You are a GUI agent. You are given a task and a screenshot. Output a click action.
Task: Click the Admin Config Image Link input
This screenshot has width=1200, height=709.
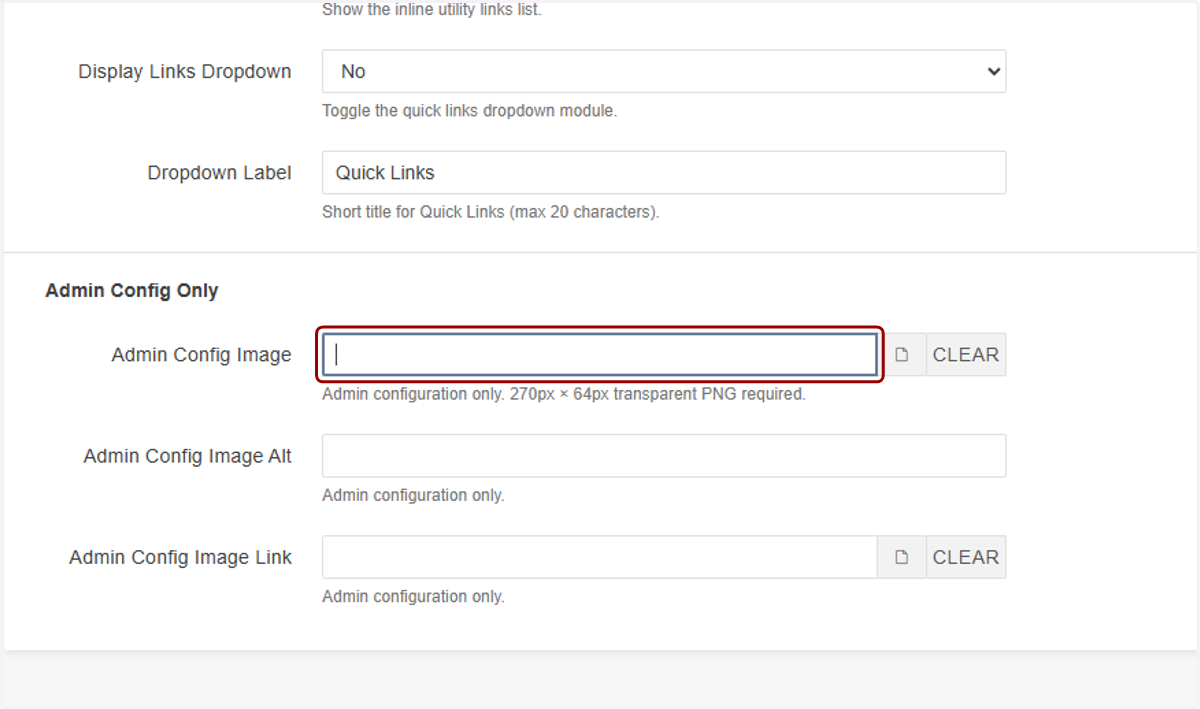tap(600, 557)
